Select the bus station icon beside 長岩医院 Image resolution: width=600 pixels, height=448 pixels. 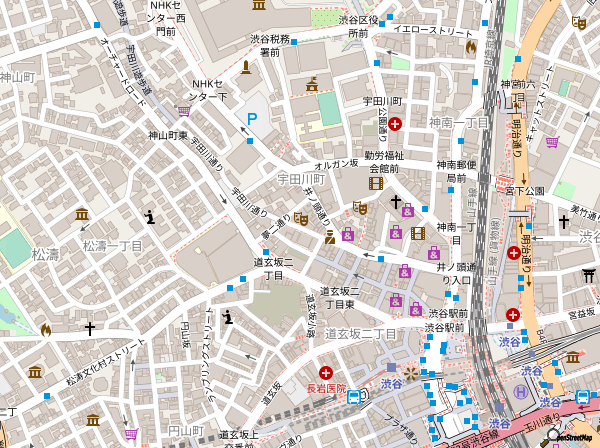click(355, 396)
